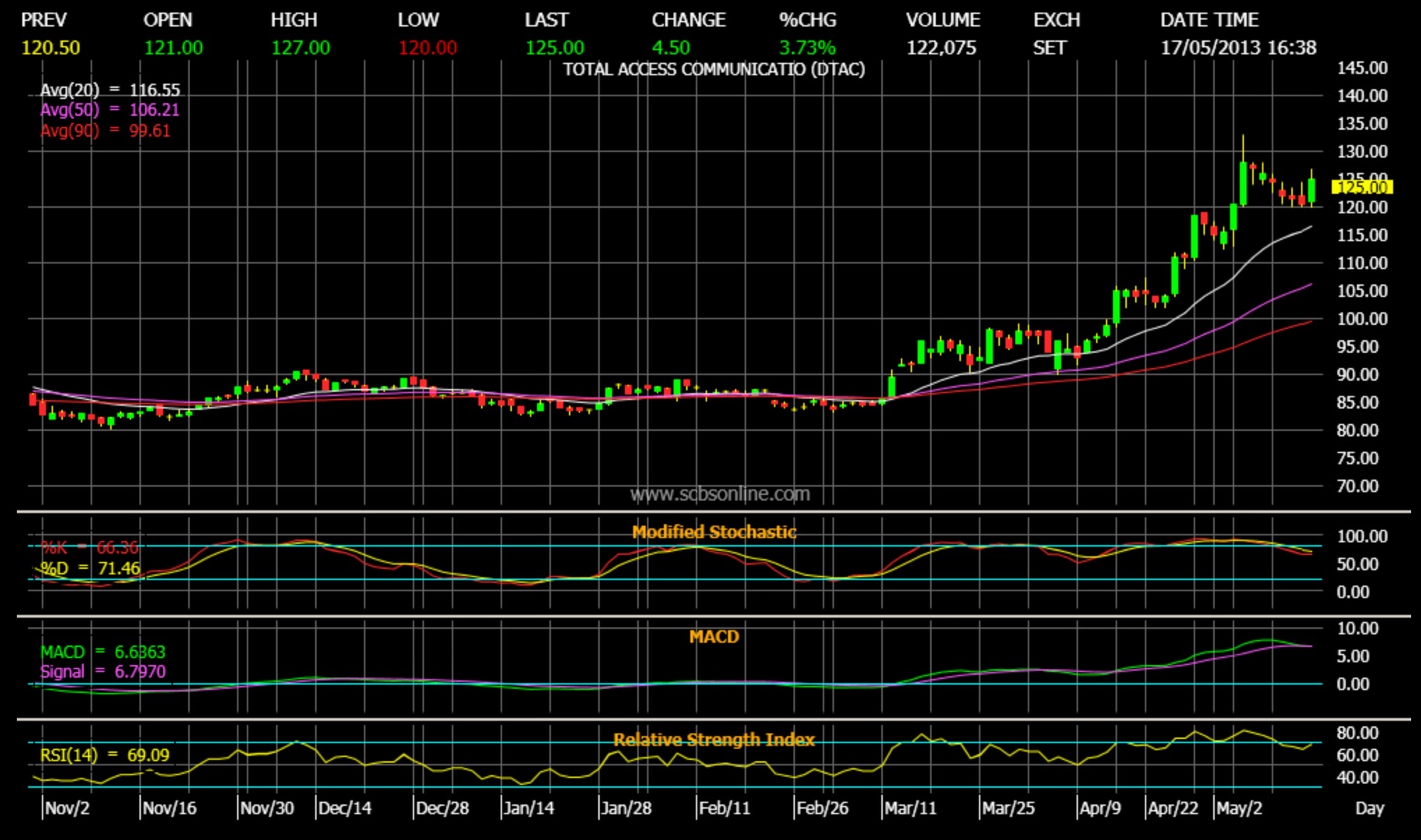Click the 130.00 price axis label

pyautogui.click(x=1362, y=151)
